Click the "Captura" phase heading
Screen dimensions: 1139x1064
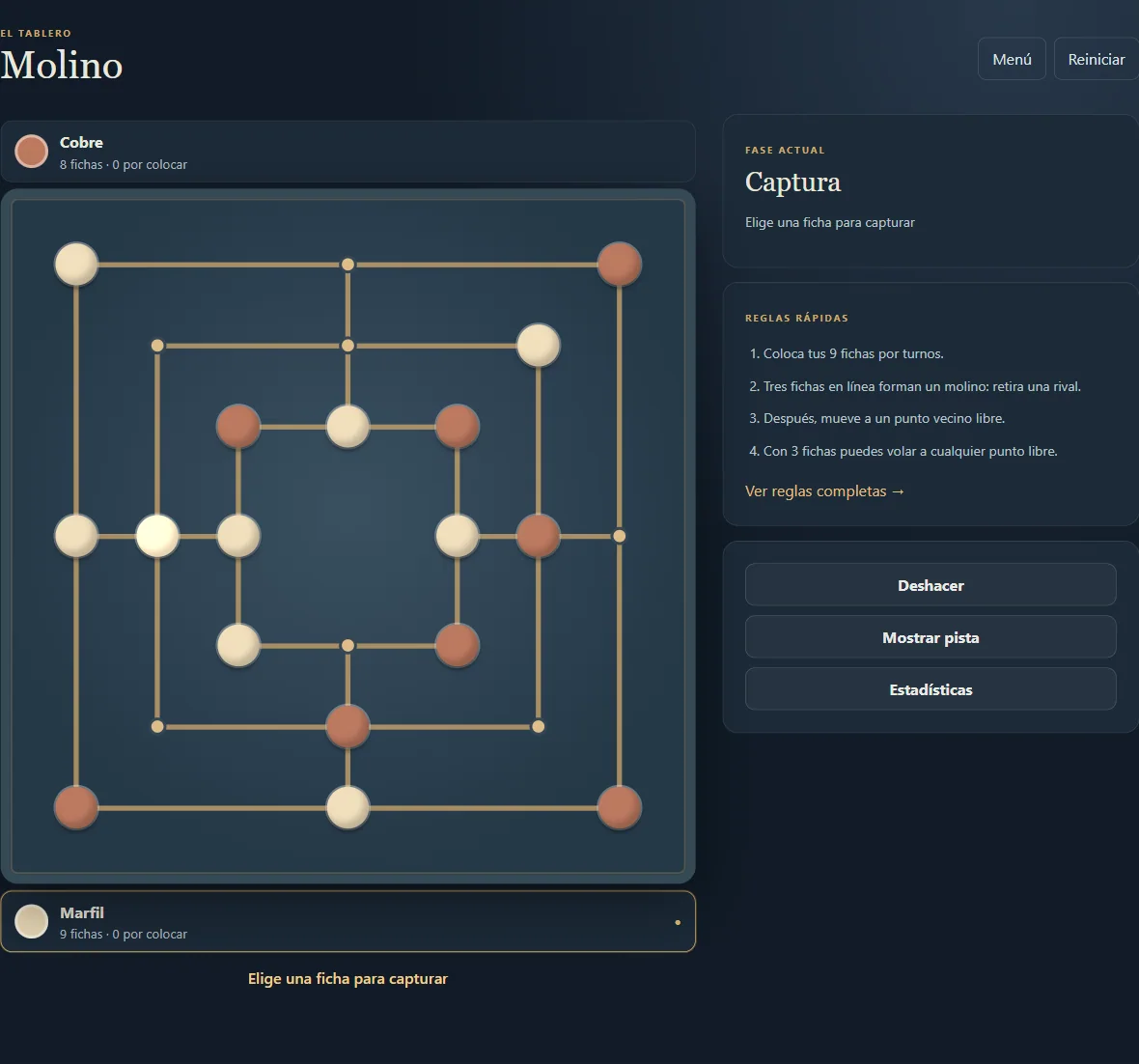(792, 182)
